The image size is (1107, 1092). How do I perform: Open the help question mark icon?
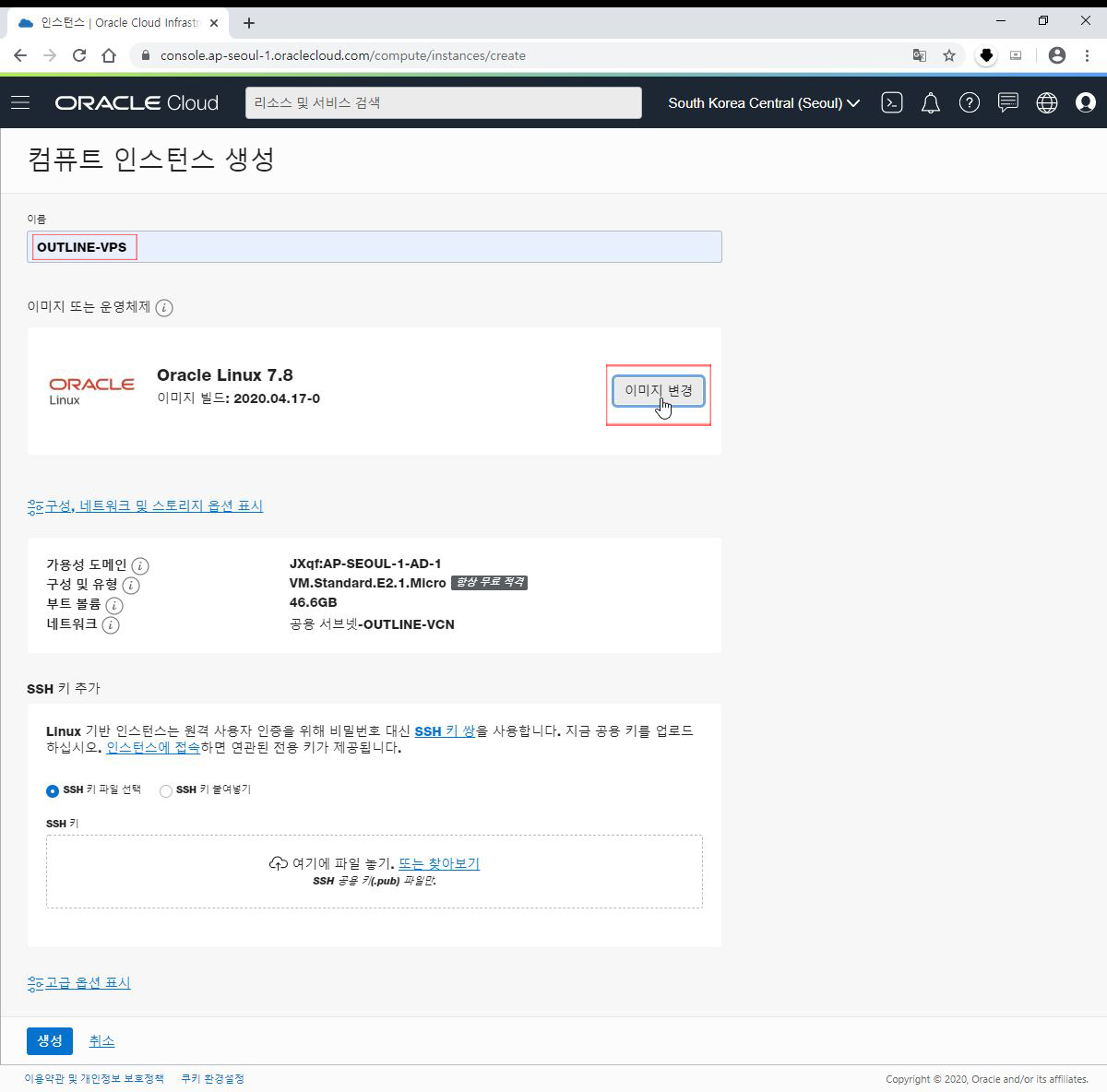970,102
